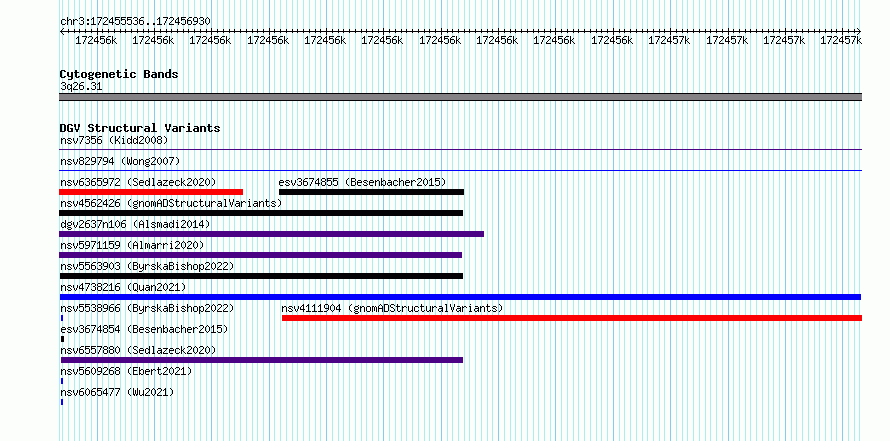Select the 3q26.31 band label

81,87
